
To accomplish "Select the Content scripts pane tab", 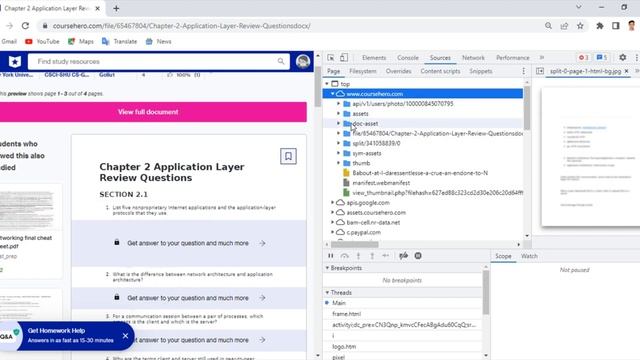I will [440, 71].
